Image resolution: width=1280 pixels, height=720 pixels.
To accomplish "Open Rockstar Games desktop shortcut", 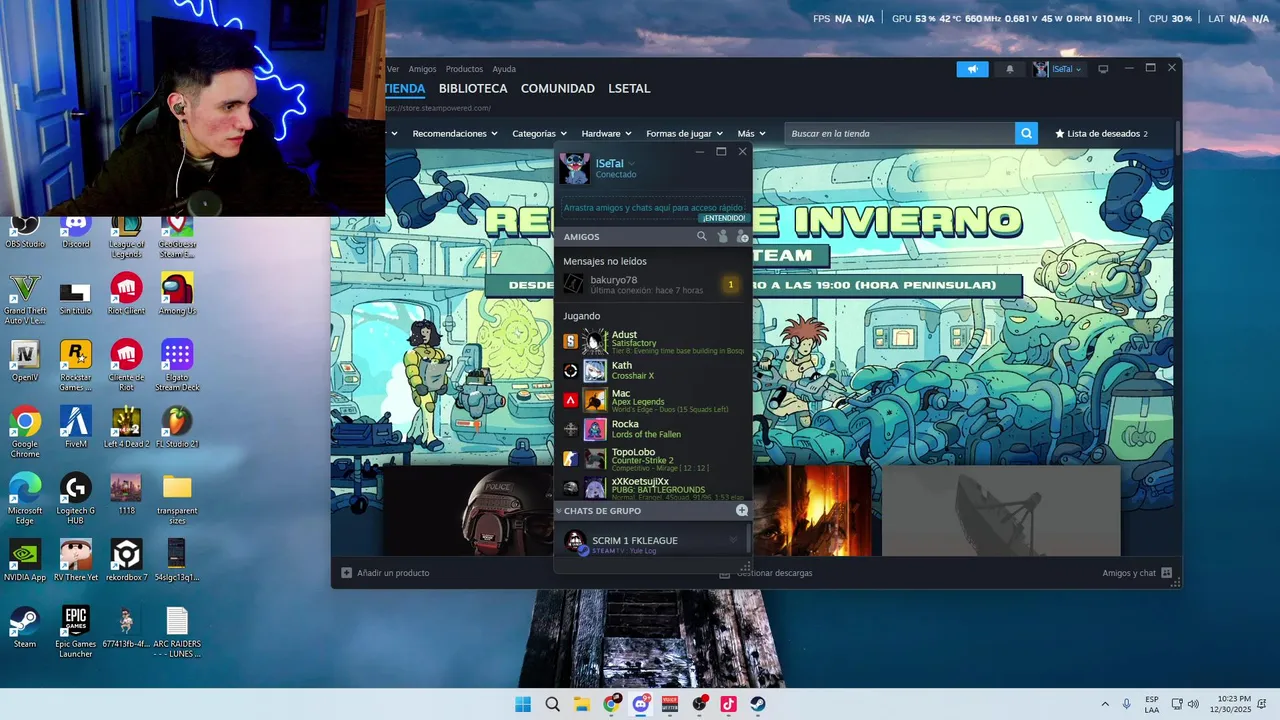I will (76, 365).
